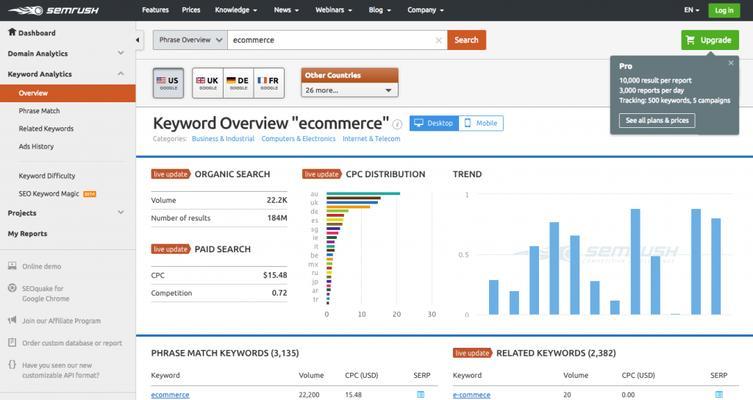Open Order custom database or report

tap(72, 343)
